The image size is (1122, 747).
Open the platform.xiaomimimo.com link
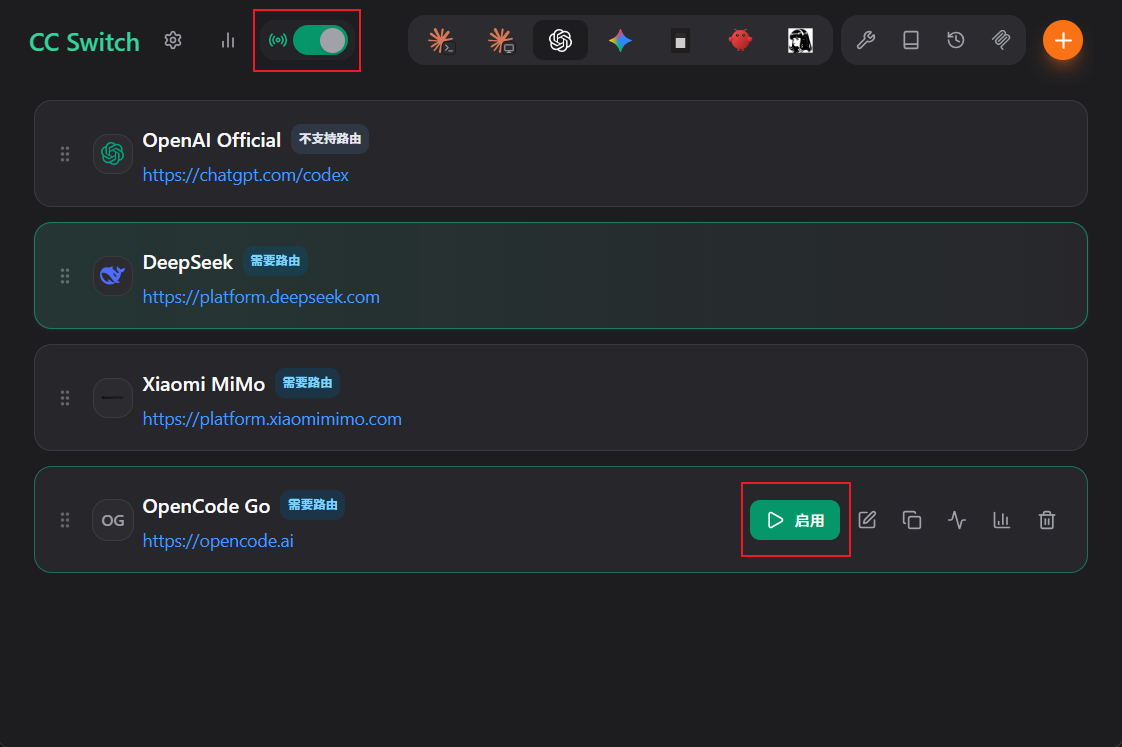click(x=272, y=419)
